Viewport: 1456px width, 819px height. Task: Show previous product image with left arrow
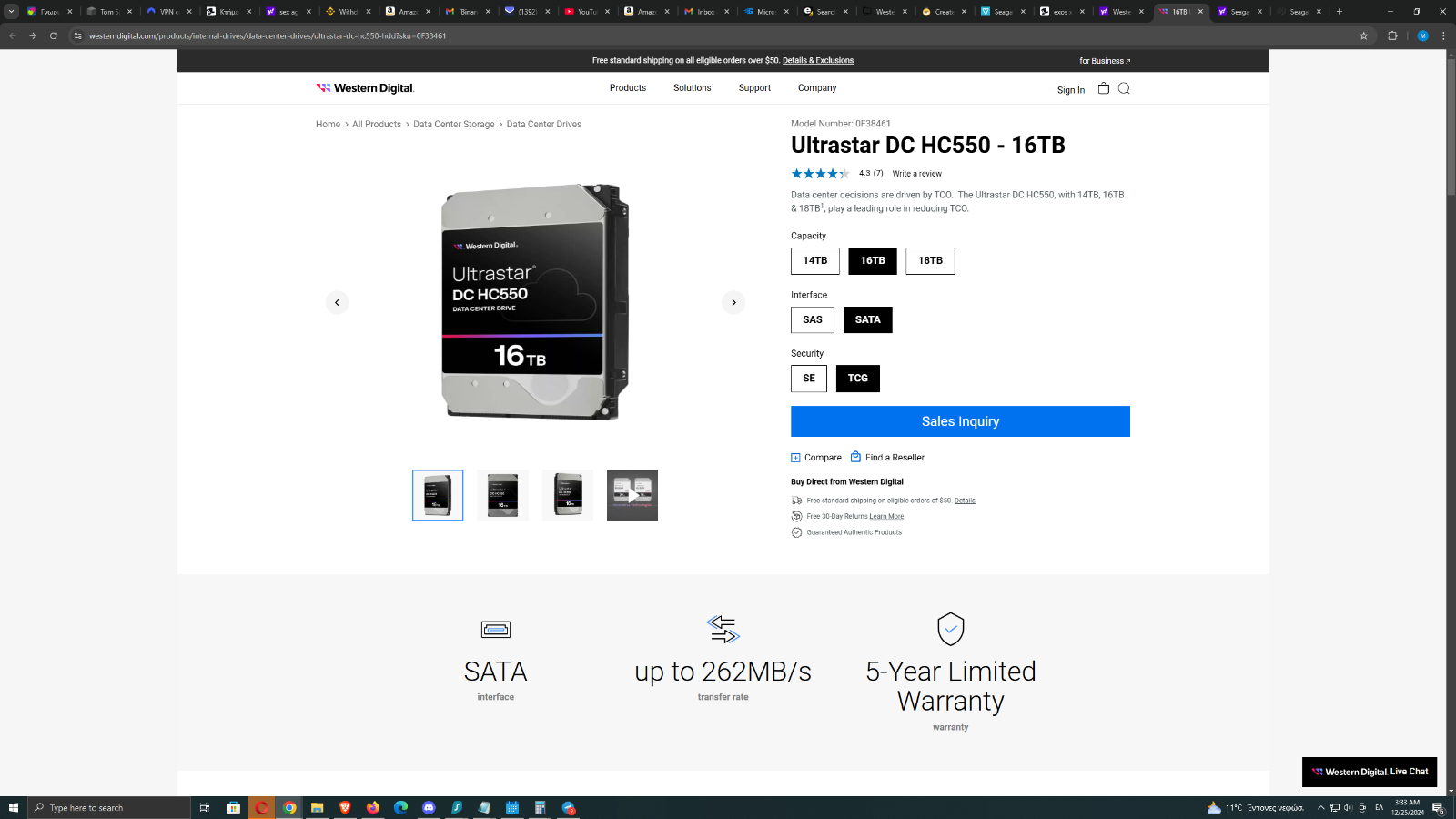click(337, 302)
